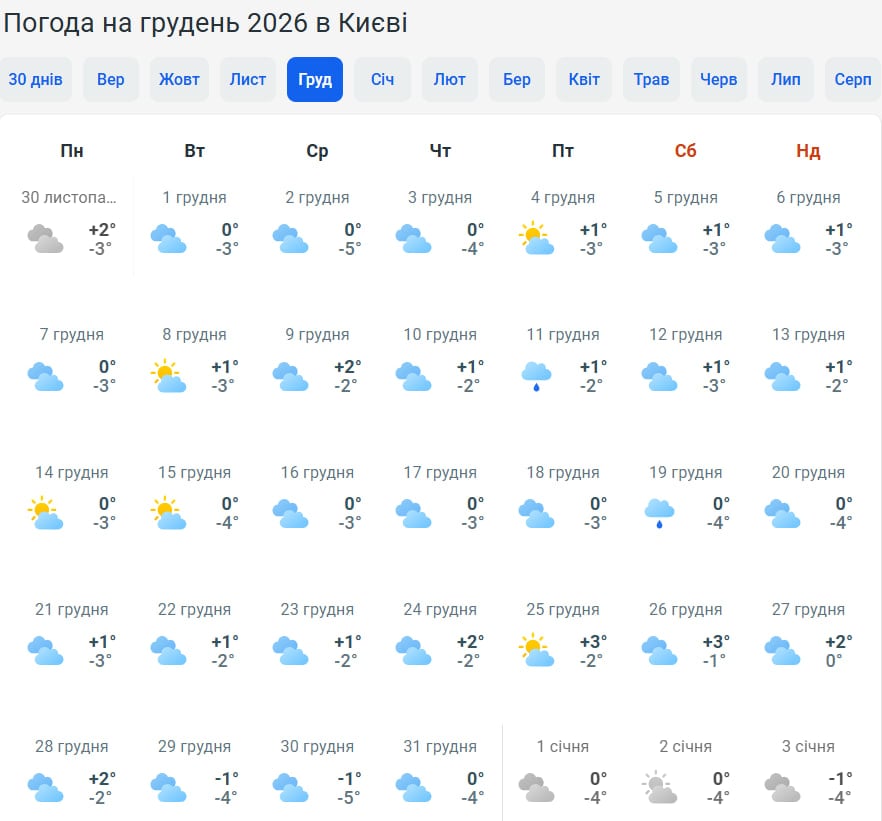This screenshot has width=882, height=821.
Task: Open the Черв month tab
Action: point(718,79)
